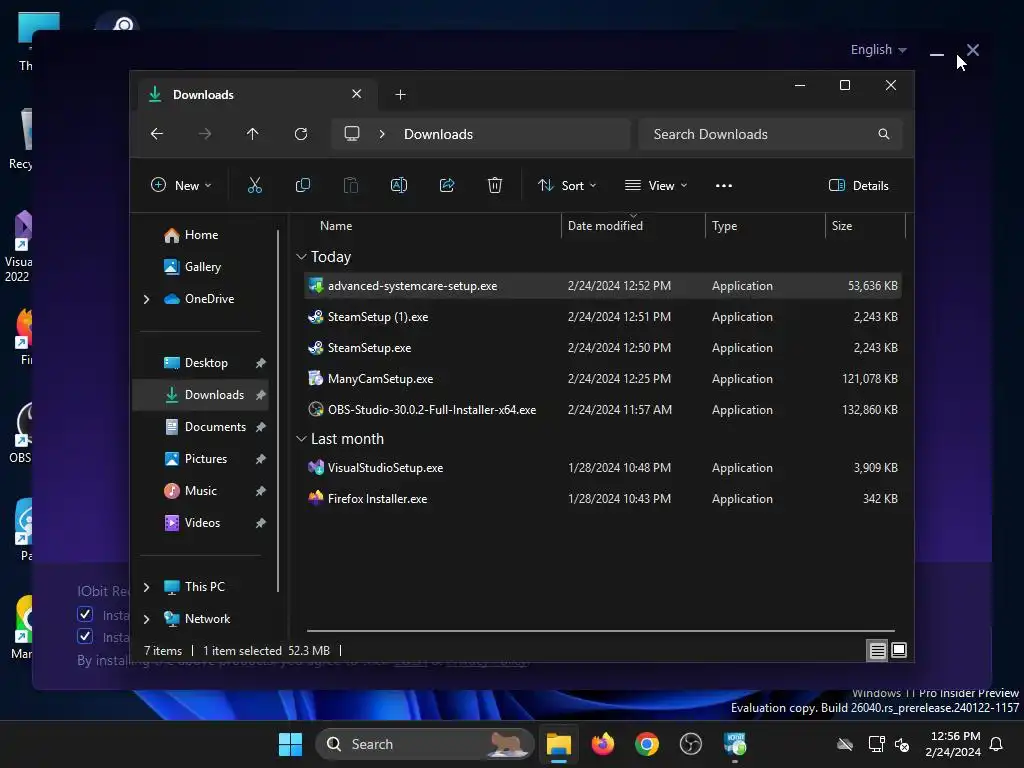Toggle the Details pane
This screenshot has height=768, width=1024.
[x=858, y=185]
